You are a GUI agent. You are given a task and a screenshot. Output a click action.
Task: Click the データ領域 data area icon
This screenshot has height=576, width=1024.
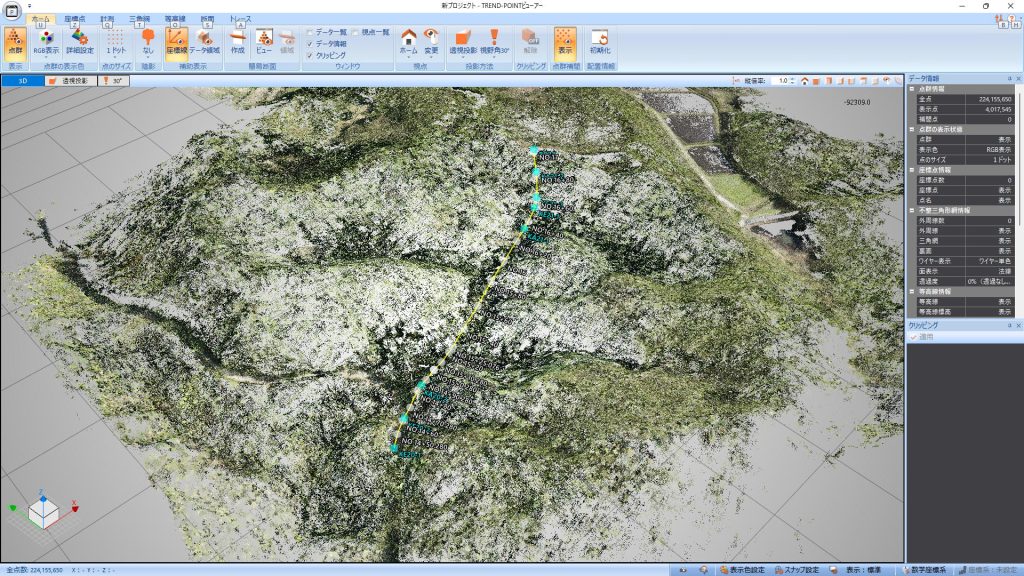click(x=204, y=41)
